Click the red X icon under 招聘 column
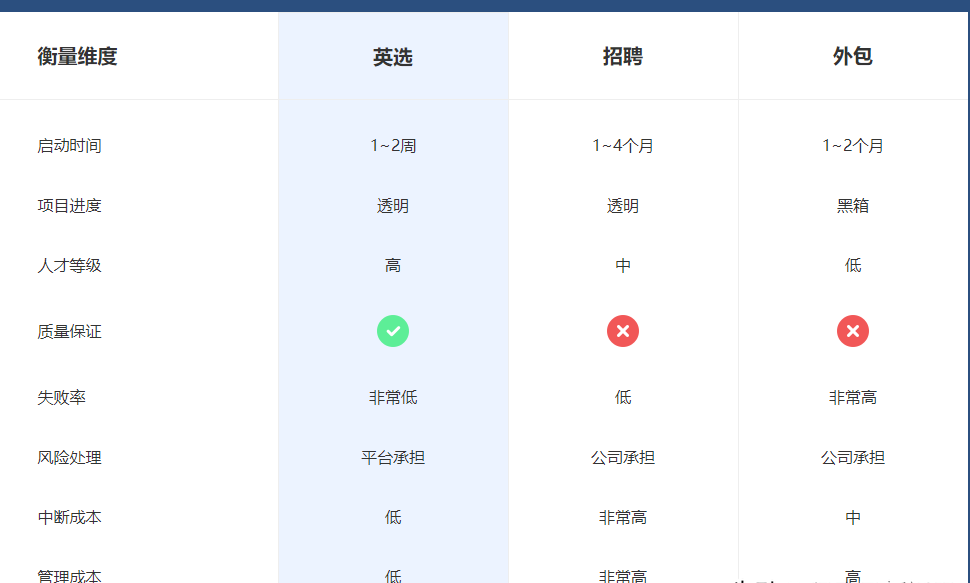970x583 pixels. coord(623,331)
